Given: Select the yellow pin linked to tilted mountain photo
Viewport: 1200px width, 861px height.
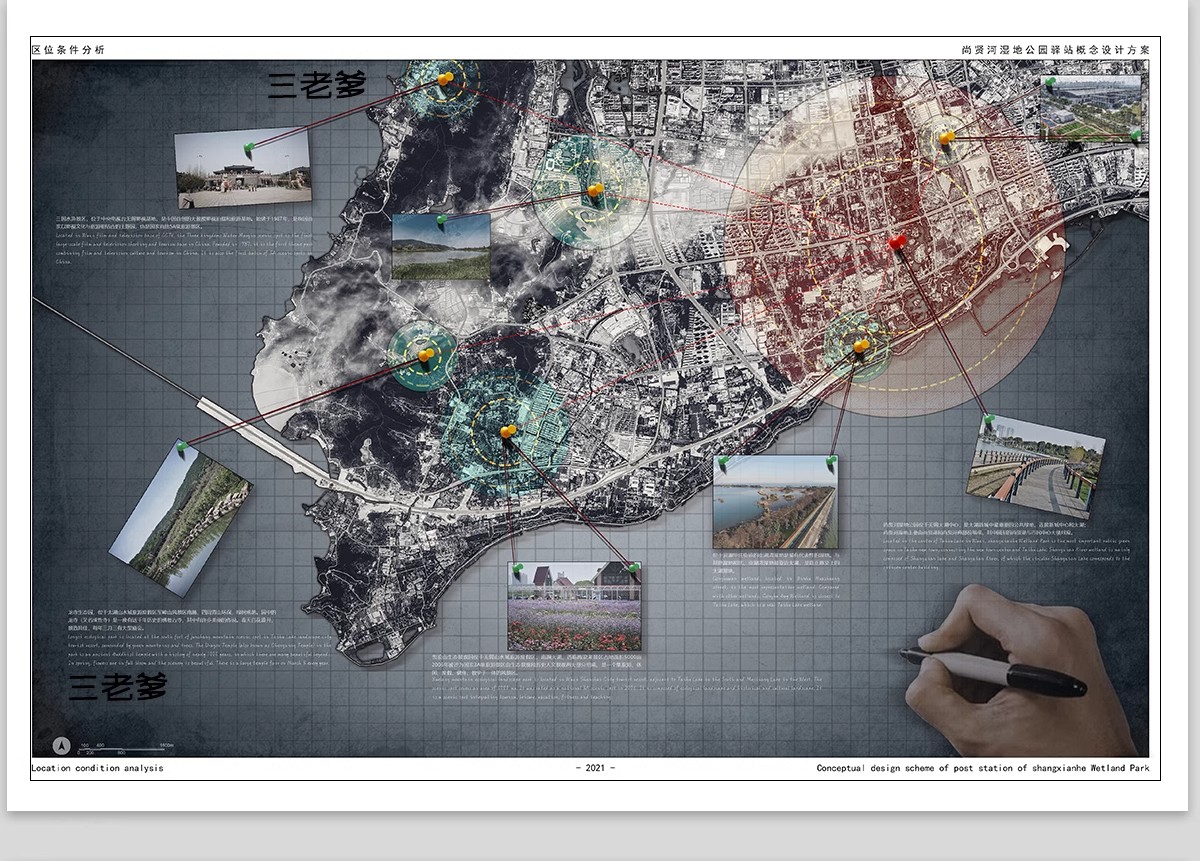Looking at the screenshot, I should (x=426, y=355).
